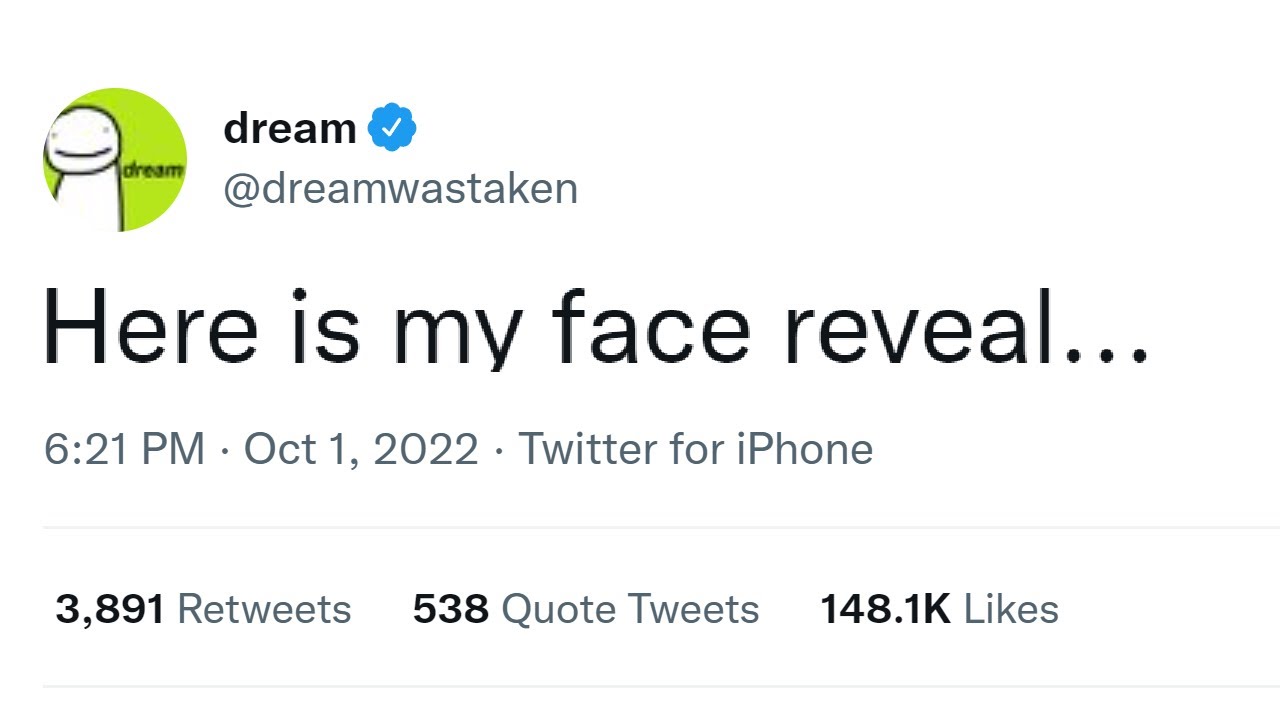Screen dimensions: 1280x720
Task: Open the 538 Quote Tweets
Action: [x=585, y=608]
